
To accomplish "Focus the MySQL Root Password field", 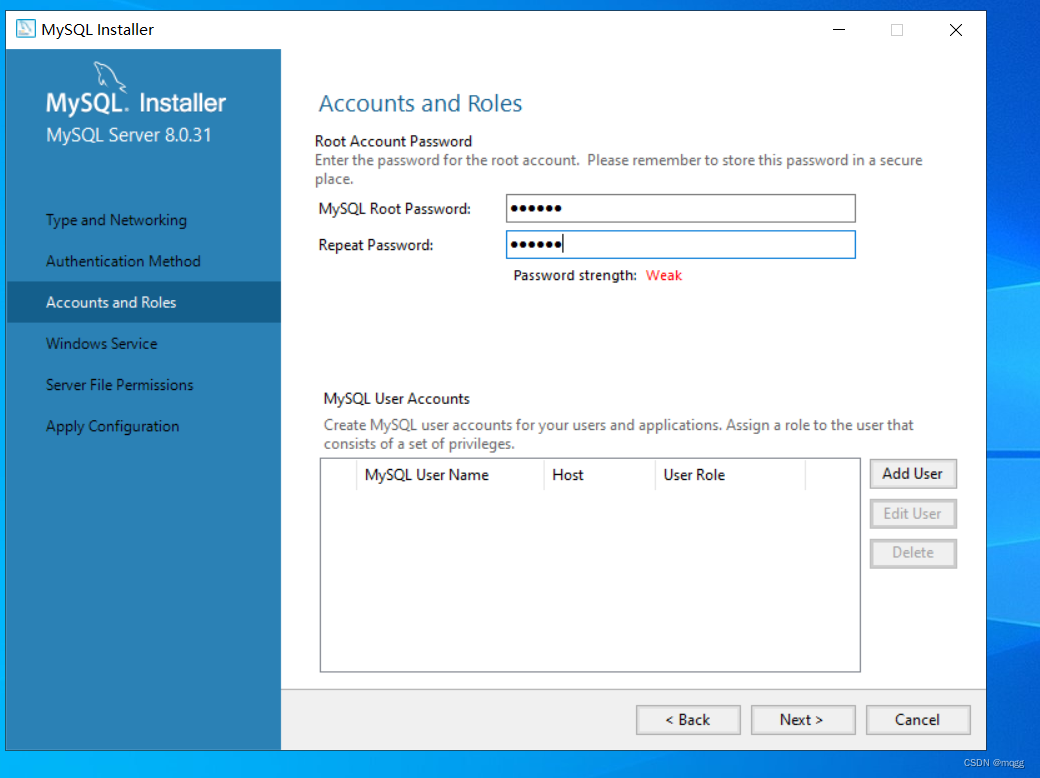I will coord(681,208).
